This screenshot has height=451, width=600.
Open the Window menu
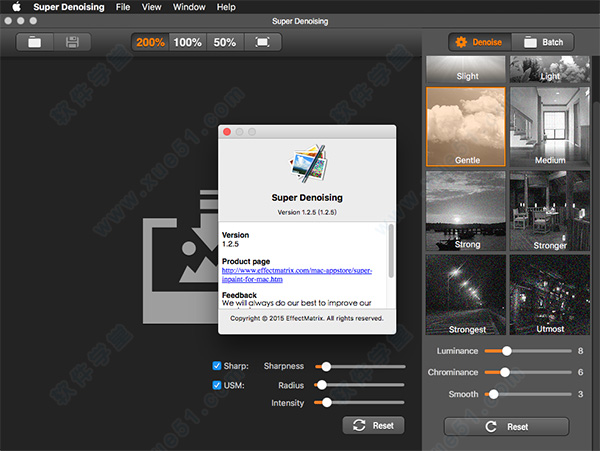[x=189, y=7]
